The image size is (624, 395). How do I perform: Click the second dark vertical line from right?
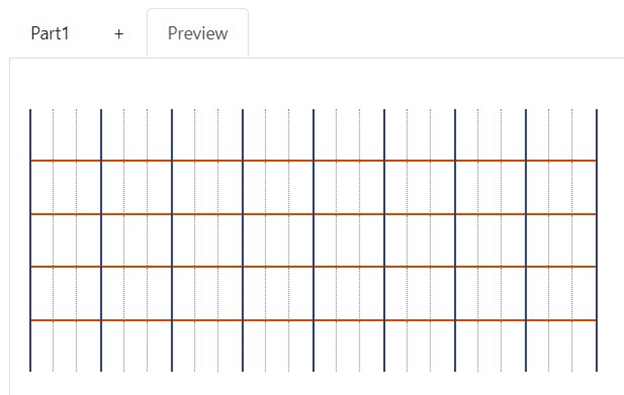click(x=526, y=240)
